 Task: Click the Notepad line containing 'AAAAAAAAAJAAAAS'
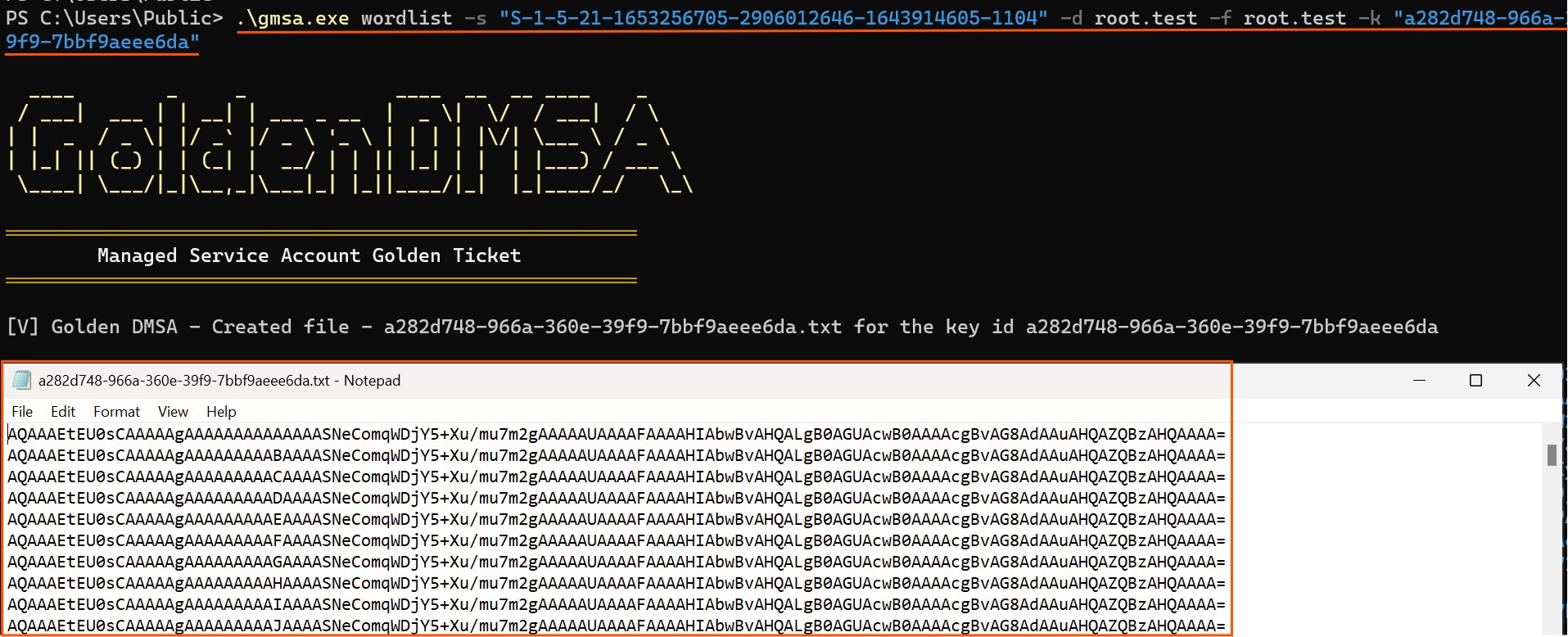tap(617, 626)
